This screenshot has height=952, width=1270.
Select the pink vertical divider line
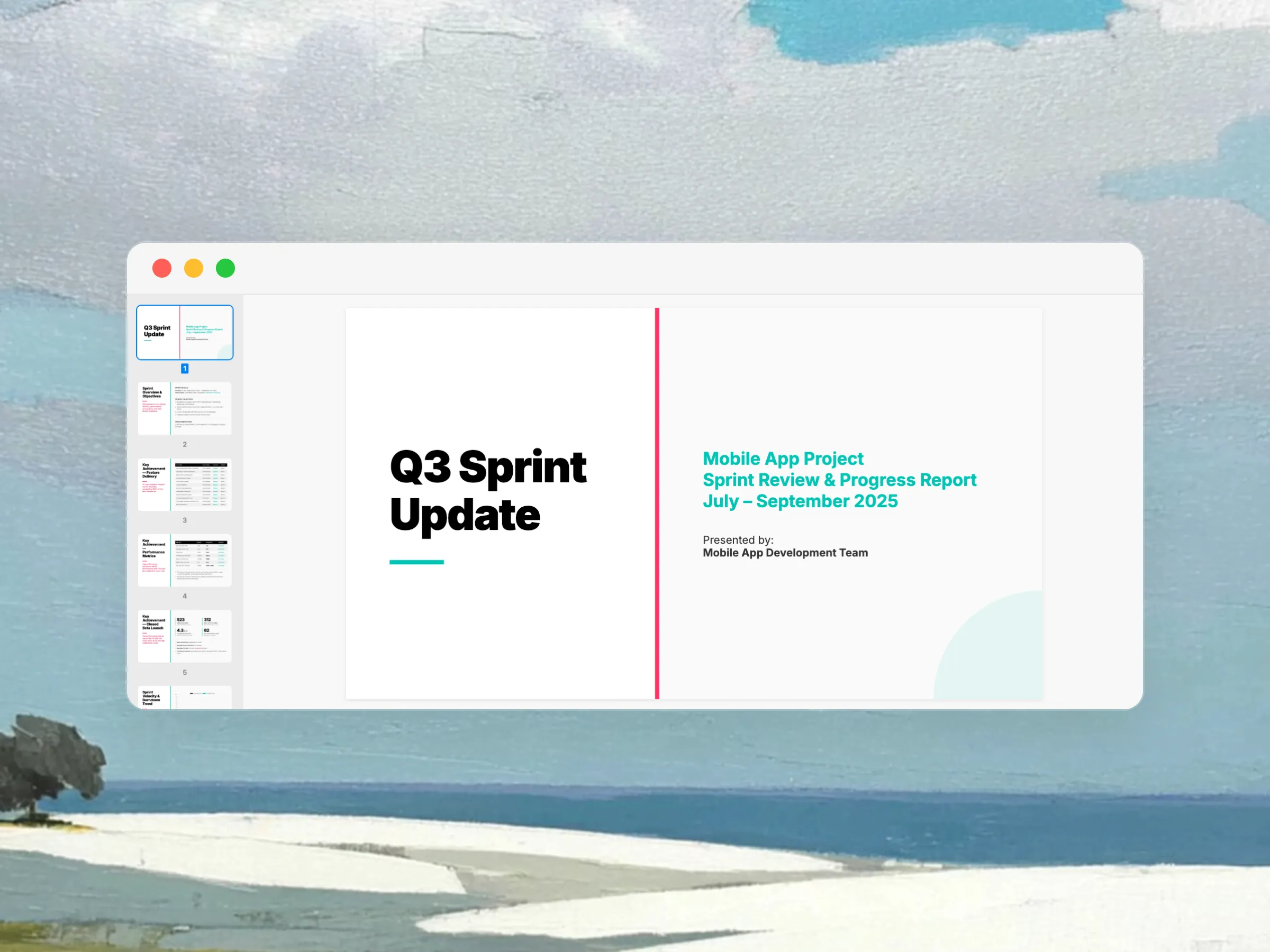657,502
